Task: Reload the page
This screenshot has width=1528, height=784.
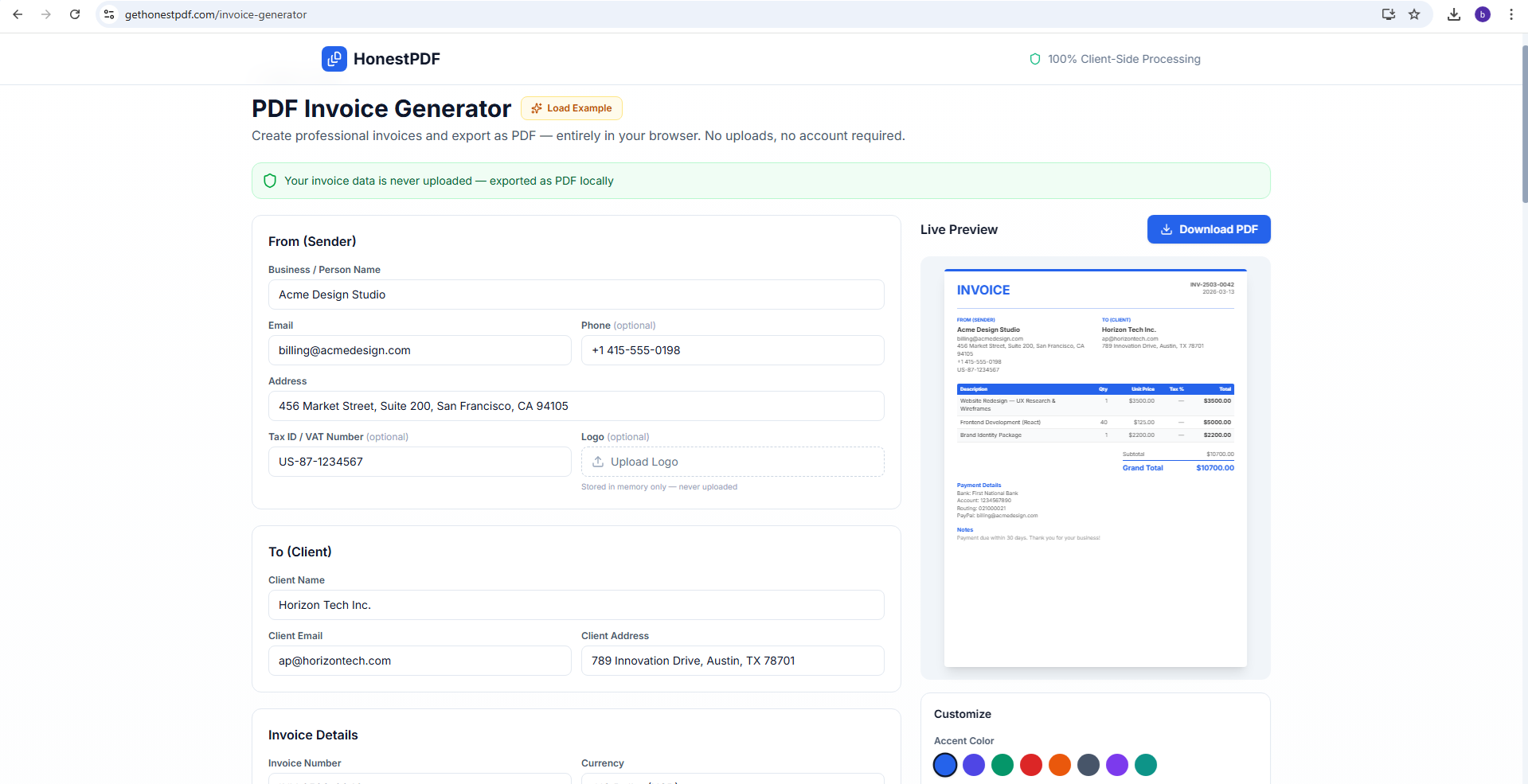Action: pos(75,14)
